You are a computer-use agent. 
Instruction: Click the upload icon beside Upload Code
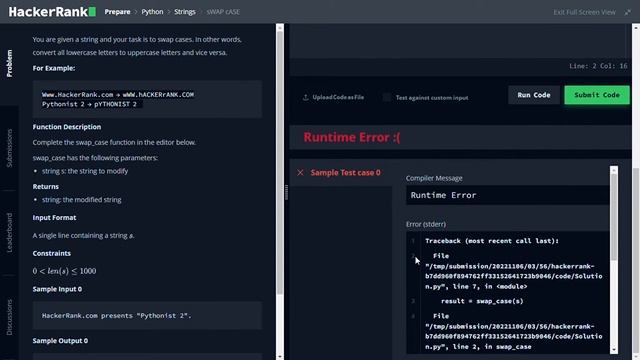pos(305,97)
